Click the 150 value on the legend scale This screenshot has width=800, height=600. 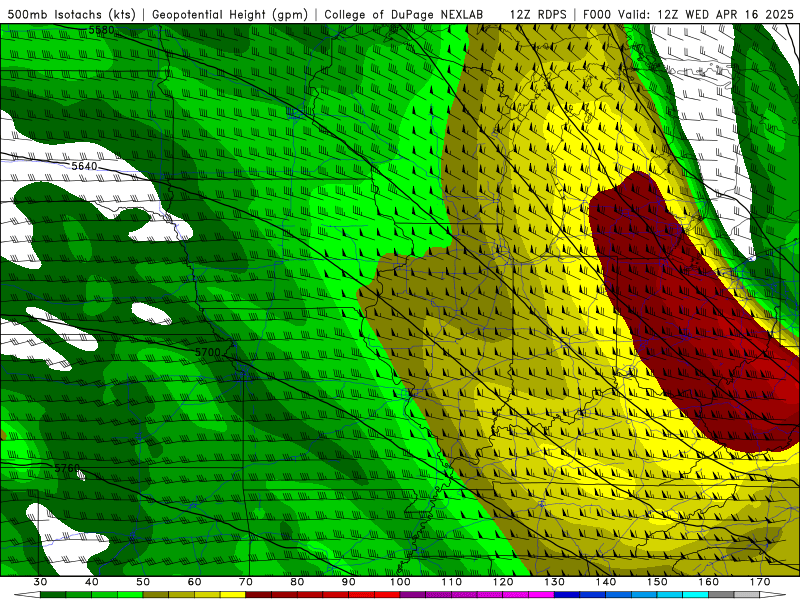pos(657,582)
